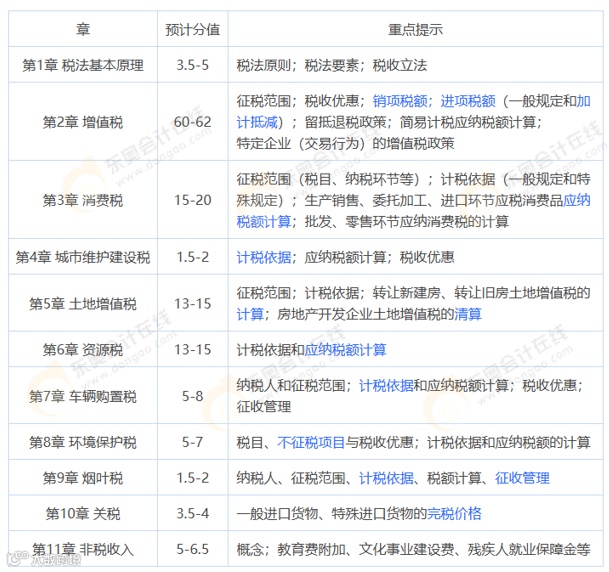Screen dimensions: 609x572
Task: Select the 章 column header
Action: (x=83, y=29)
